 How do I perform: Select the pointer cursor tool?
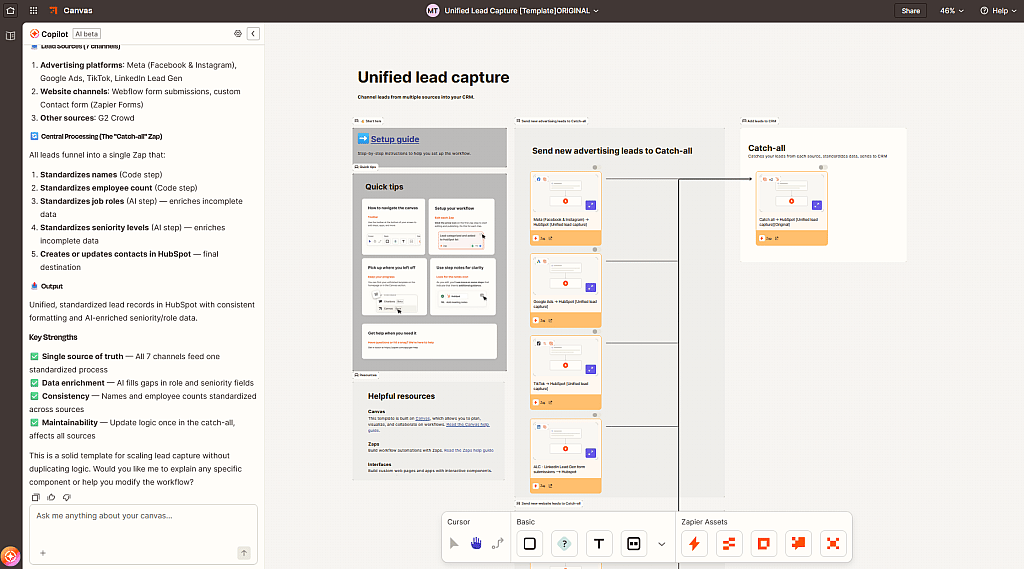(454, 544)
